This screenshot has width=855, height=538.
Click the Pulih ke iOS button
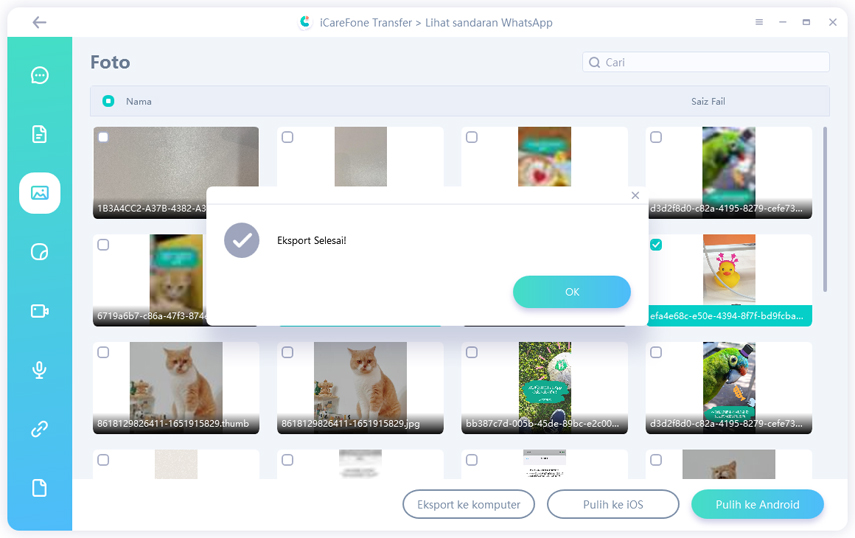(613, 505)
